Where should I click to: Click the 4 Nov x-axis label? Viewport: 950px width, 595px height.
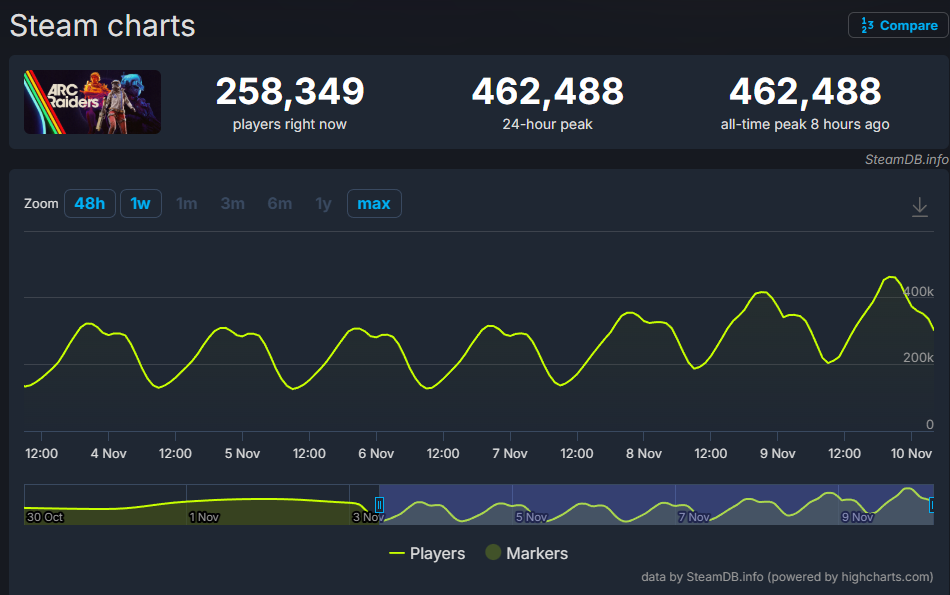pyautogui.click(x=108, y=453)
